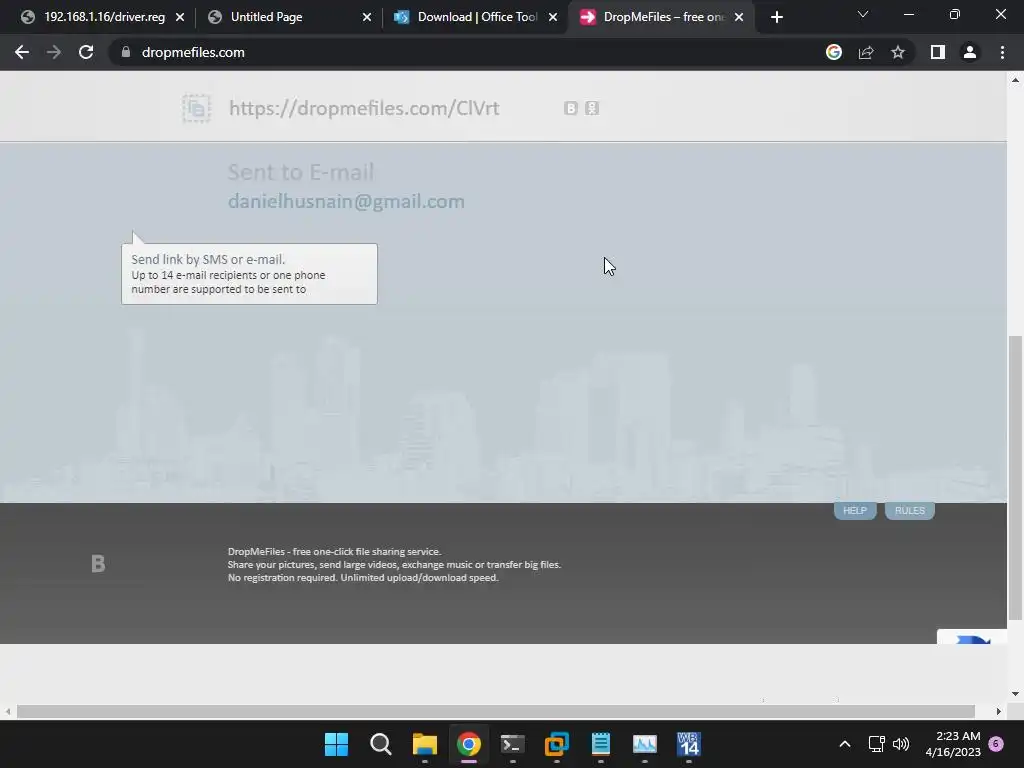The height and width of the screenshot is (768, 1024).
Task: Open File Explorer from the taskbar
Action: [424, 744]
